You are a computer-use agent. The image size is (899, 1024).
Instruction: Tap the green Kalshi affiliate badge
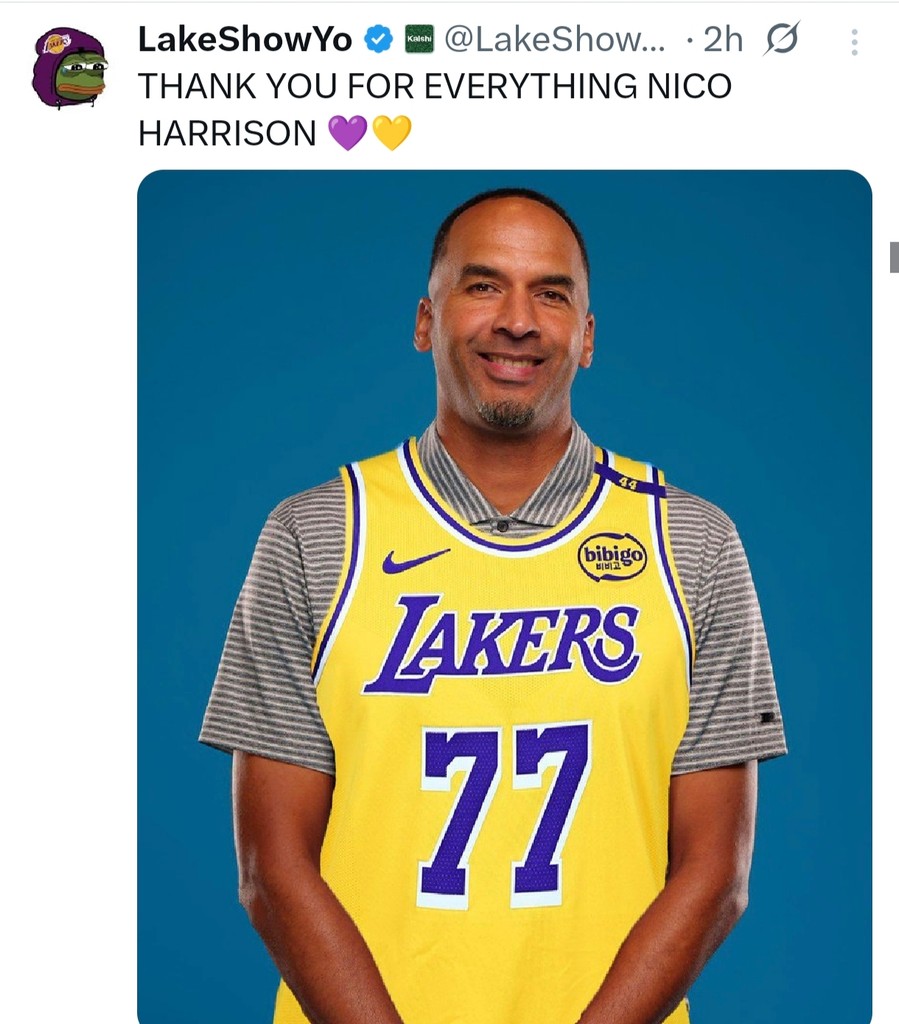coord(419,41)
